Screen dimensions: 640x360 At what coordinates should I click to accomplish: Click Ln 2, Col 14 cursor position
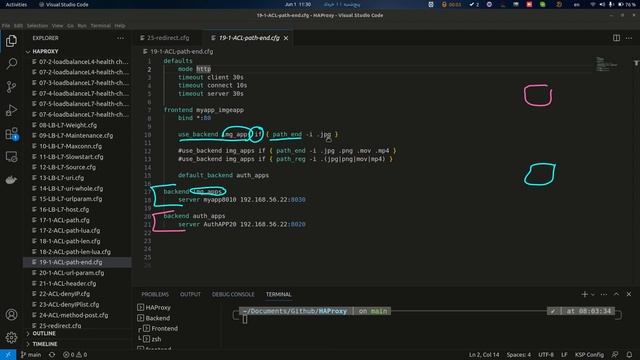click(x=484, y=355)
